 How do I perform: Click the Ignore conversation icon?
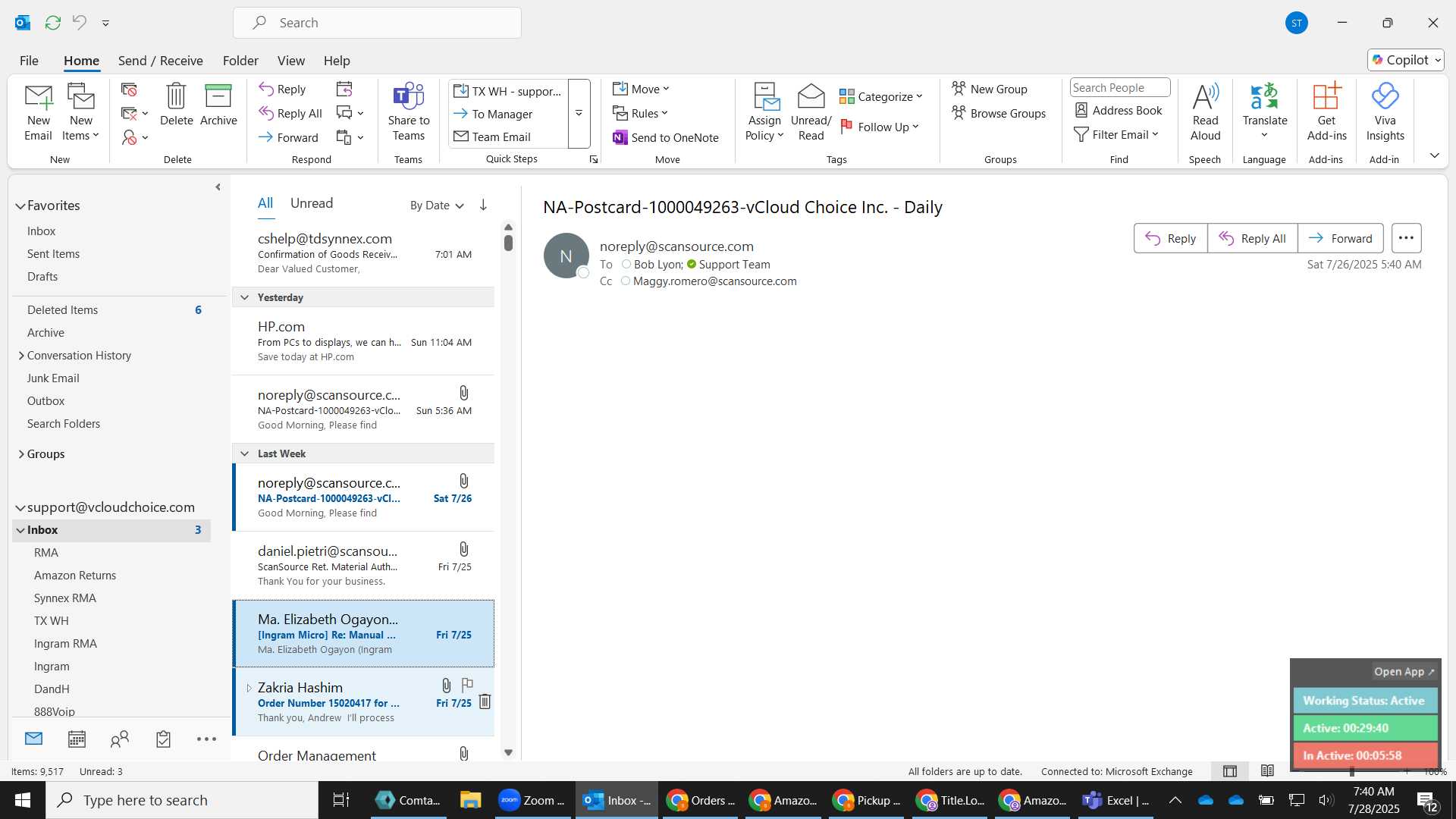coord(129,89)
